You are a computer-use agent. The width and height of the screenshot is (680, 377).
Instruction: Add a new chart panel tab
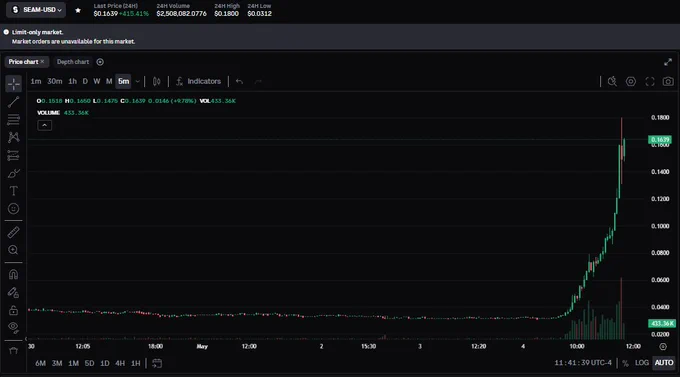click(100, 62)
